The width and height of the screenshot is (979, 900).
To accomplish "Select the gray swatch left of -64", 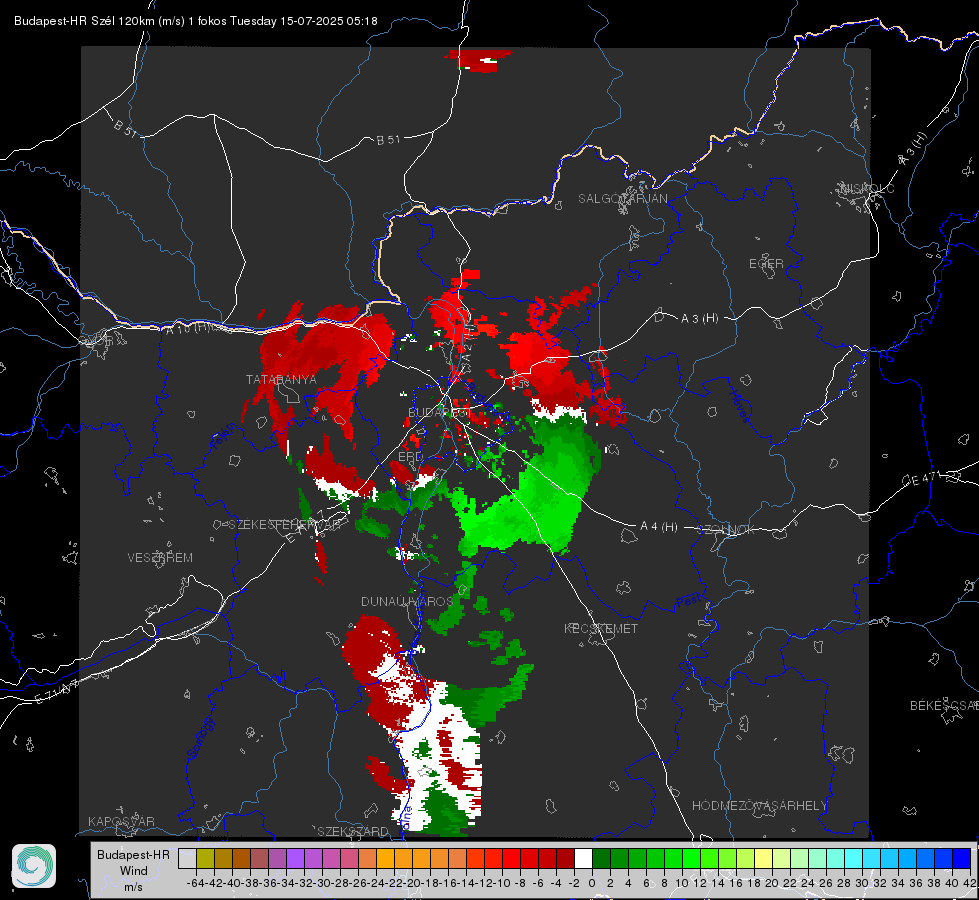I will point(187,858).
